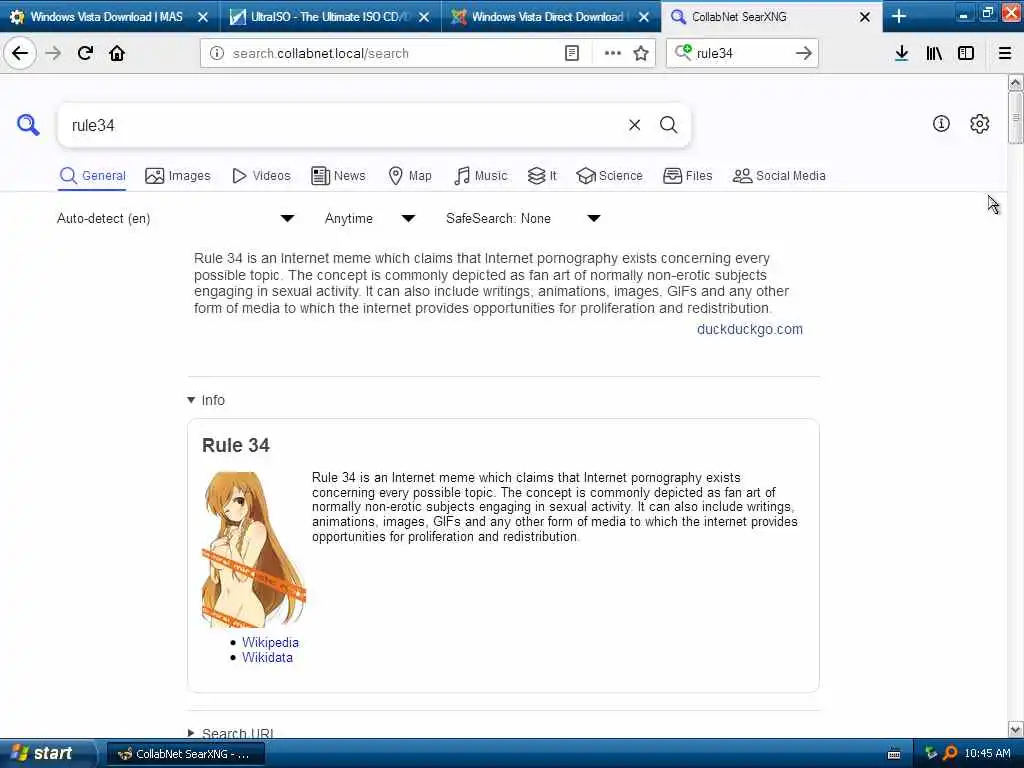This screenshot has height=768, width=1024.
Task: Open the duckduckgo.com source link
Action: pyautogui.click(x=749, y=329)
